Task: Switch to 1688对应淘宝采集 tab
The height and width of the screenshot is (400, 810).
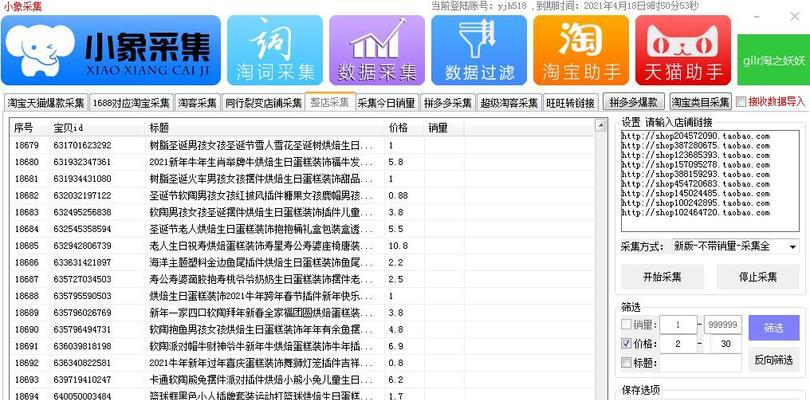Action: [x=131, y=102]
